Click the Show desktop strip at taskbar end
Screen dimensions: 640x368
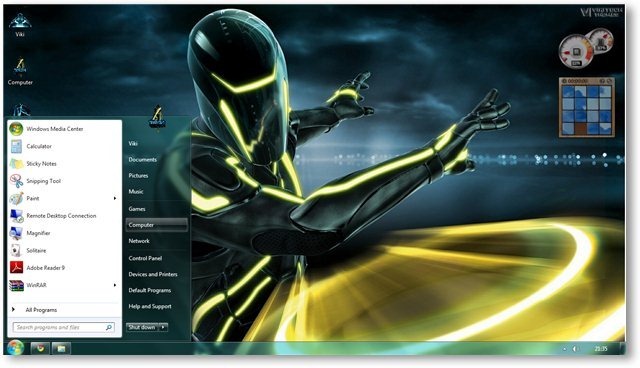[x=622, y=348]
